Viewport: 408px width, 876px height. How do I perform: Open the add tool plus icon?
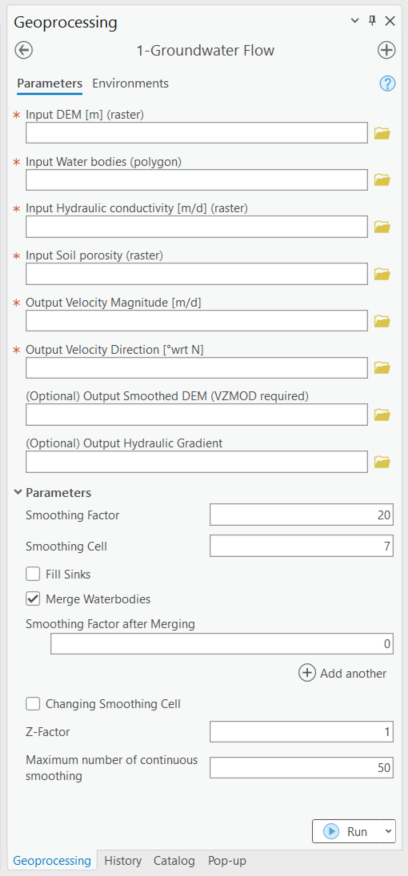[386, 50]
